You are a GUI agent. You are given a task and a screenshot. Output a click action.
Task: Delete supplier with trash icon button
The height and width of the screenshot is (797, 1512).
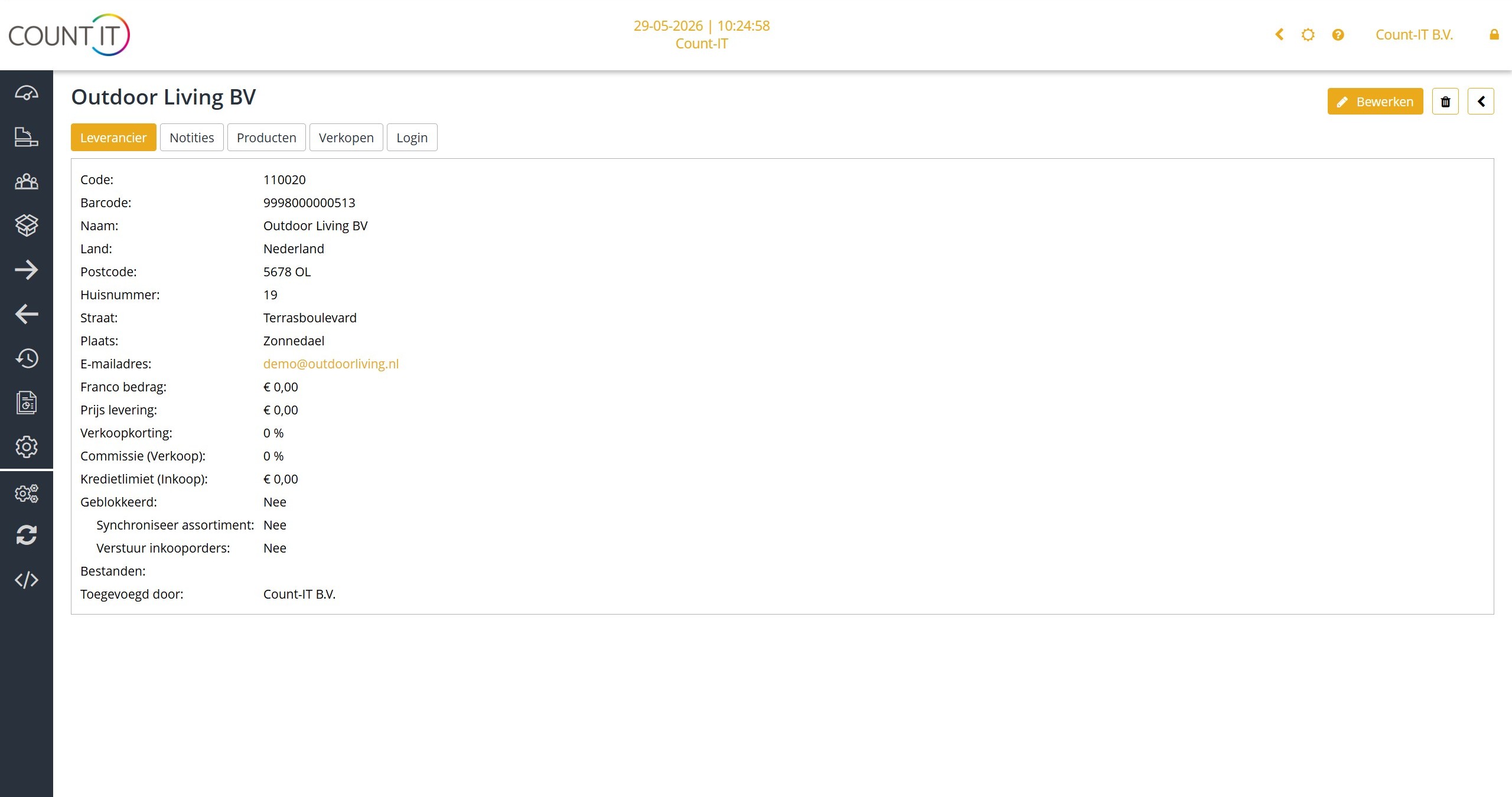1445,102
